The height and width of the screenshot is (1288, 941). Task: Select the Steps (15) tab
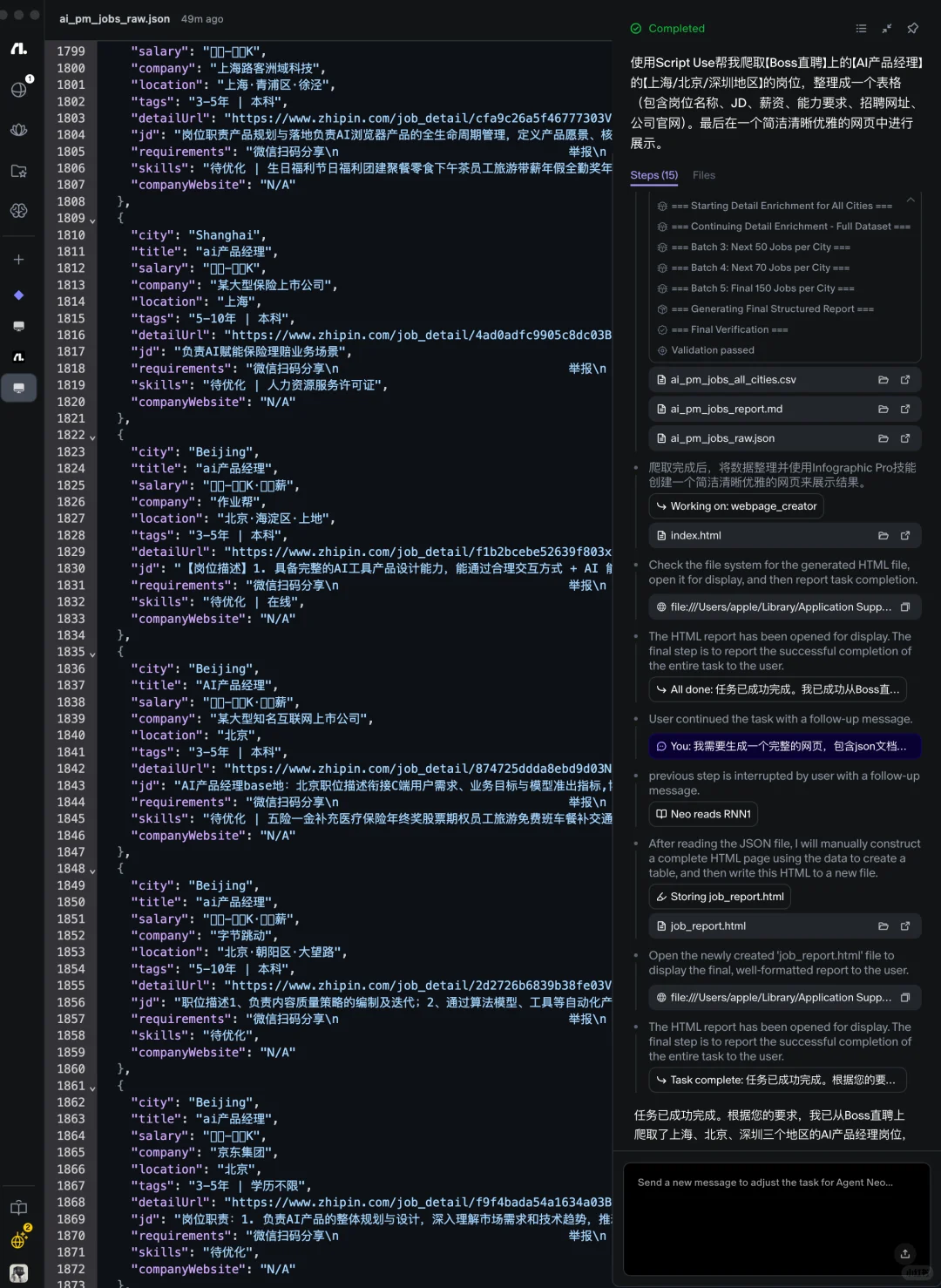[x=654, y=175]
